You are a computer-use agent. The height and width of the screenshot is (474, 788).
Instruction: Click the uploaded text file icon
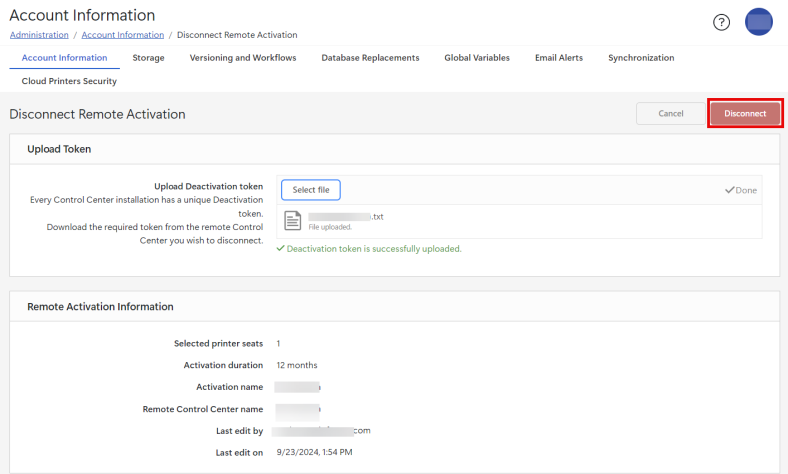point(293,221)
